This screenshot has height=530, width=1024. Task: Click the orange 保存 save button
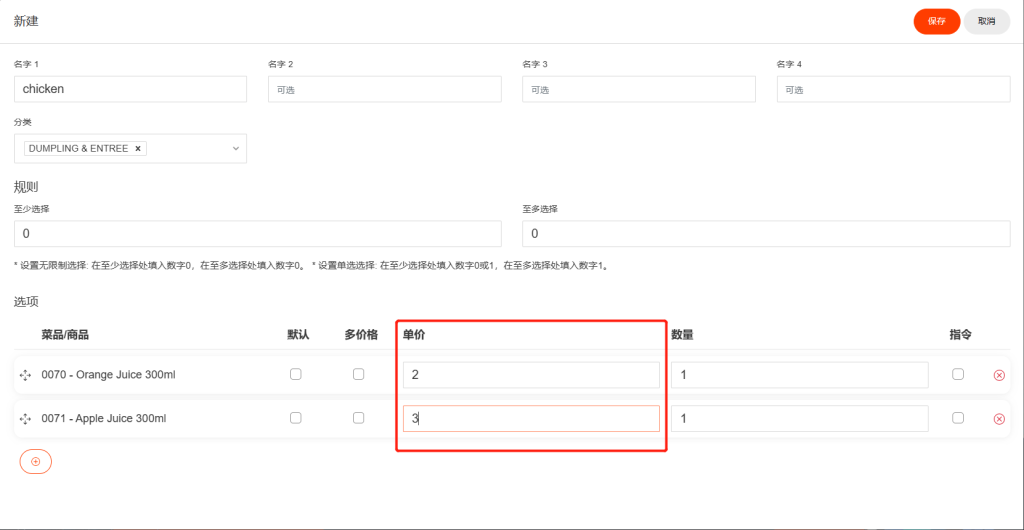point(936,22)
